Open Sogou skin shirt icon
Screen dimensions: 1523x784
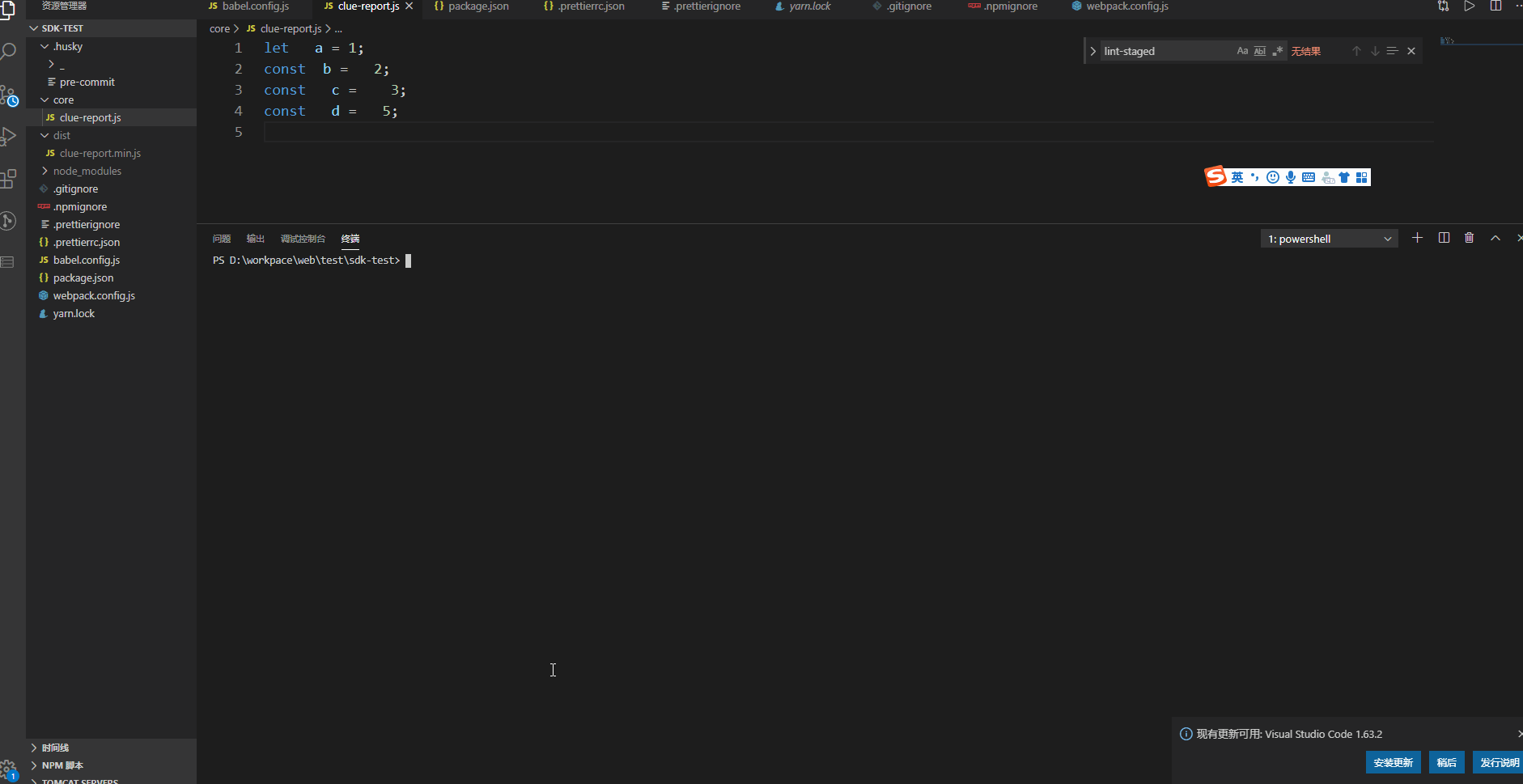[1344, 177]
